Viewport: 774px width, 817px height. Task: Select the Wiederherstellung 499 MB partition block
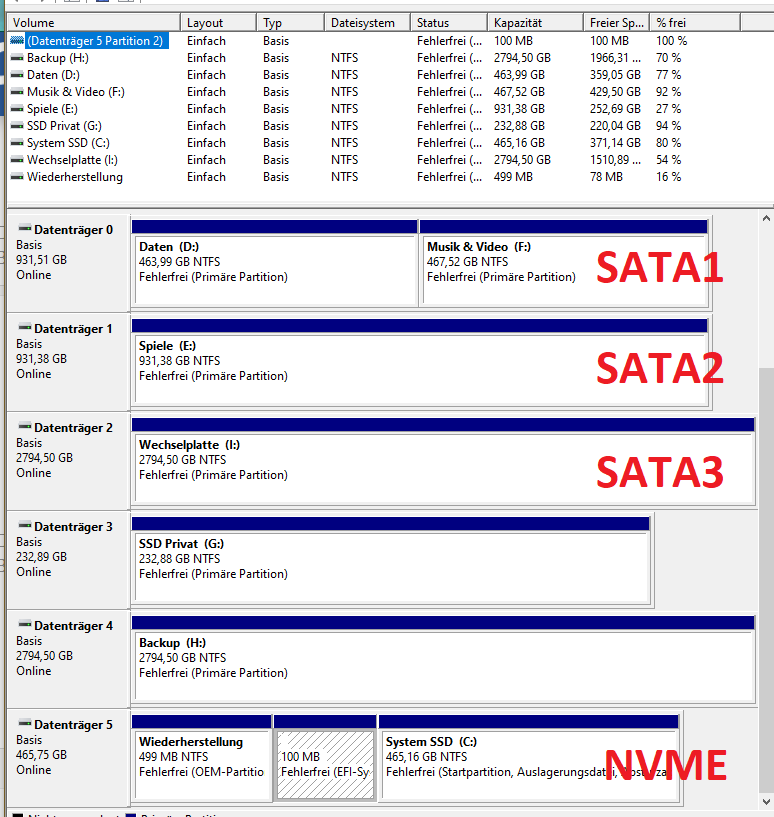point(202,758)
